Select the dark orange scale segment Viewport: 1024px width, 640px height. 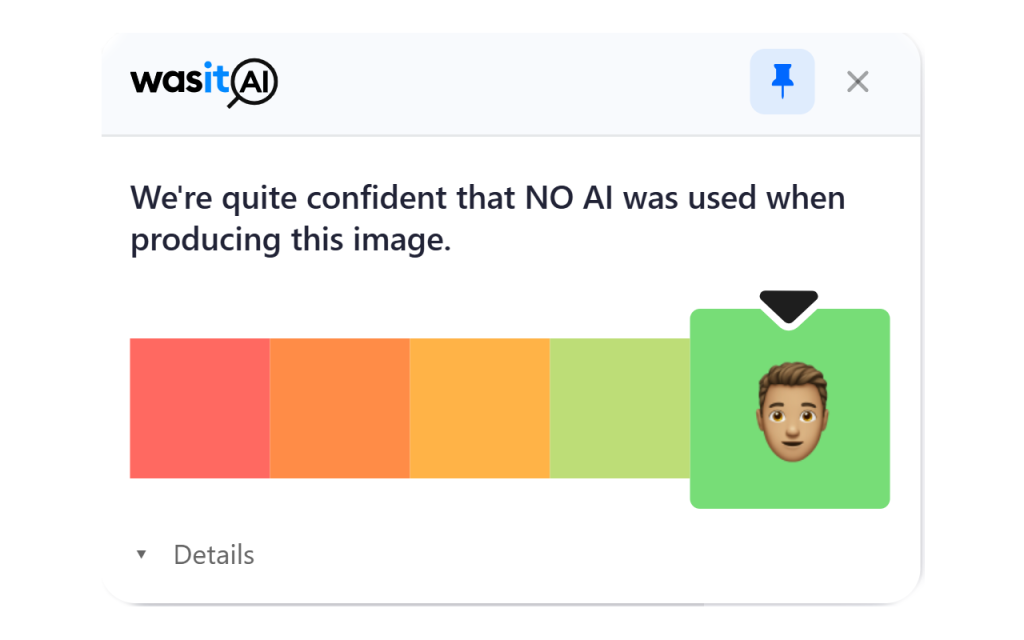click(340, 408)
